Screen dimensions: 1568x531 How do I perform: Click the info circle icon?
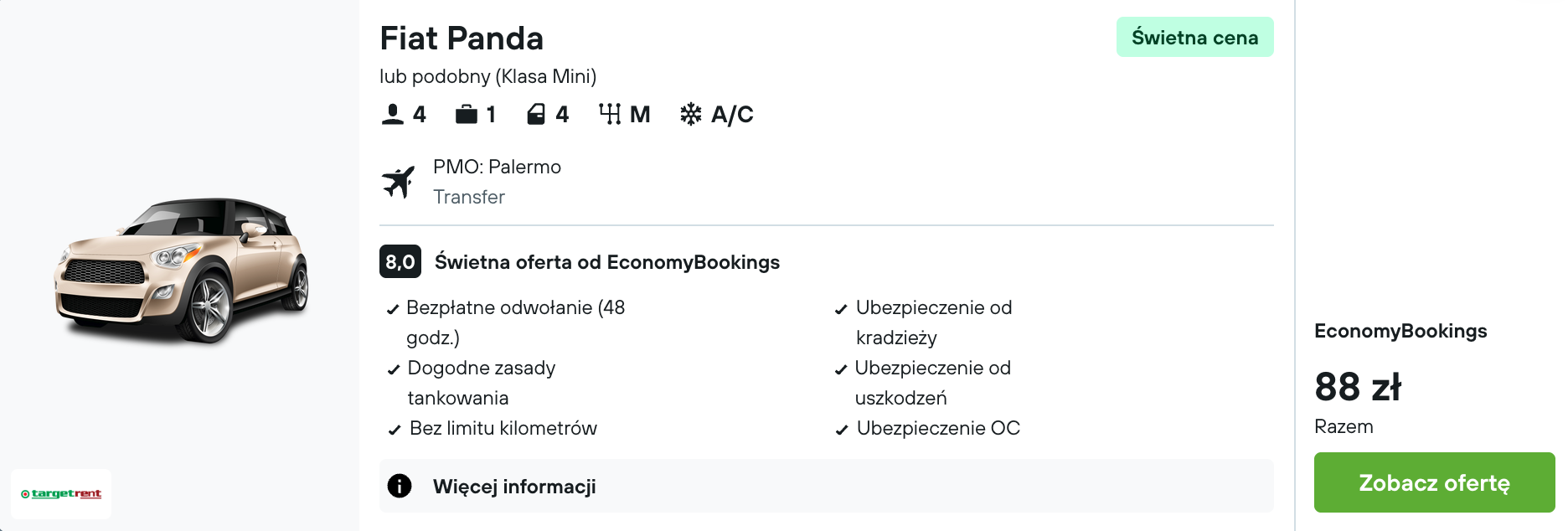tap(400, 486)
